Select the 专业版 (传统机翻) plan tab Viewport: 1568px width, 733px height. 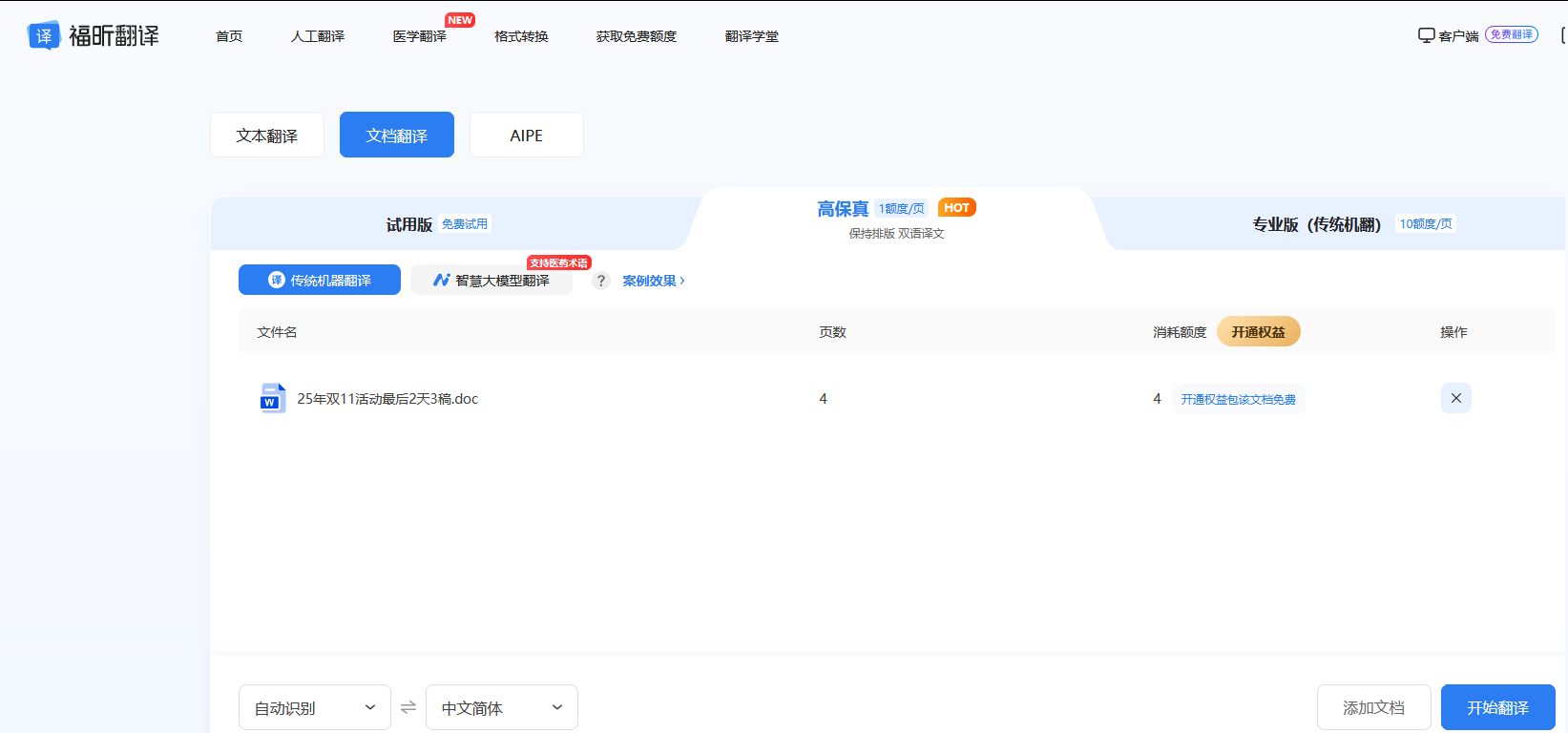(x=1352, y=224)
